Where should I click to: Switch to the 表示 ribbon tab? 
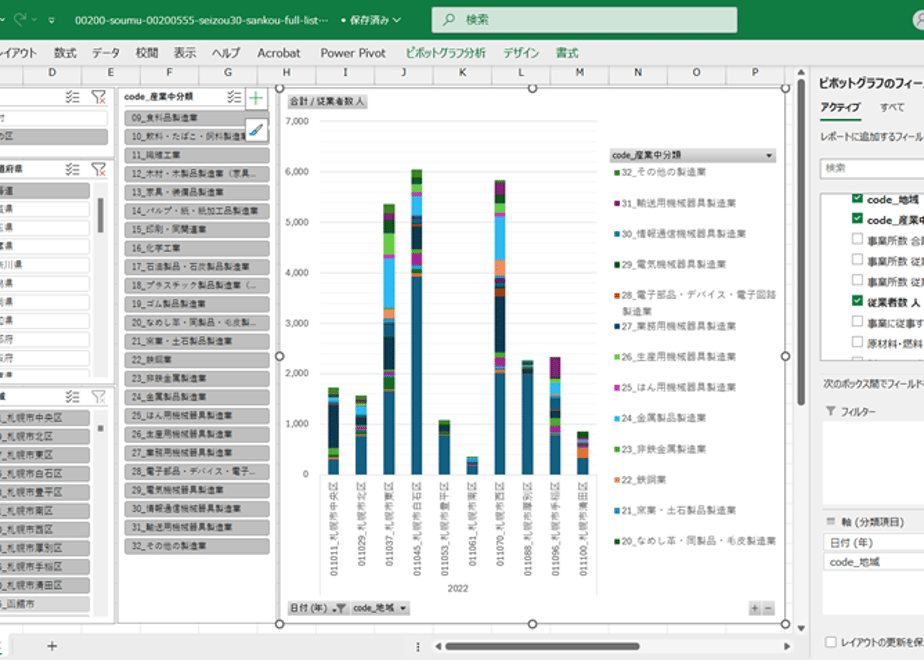pyautogui.click(x=185, y=53)
